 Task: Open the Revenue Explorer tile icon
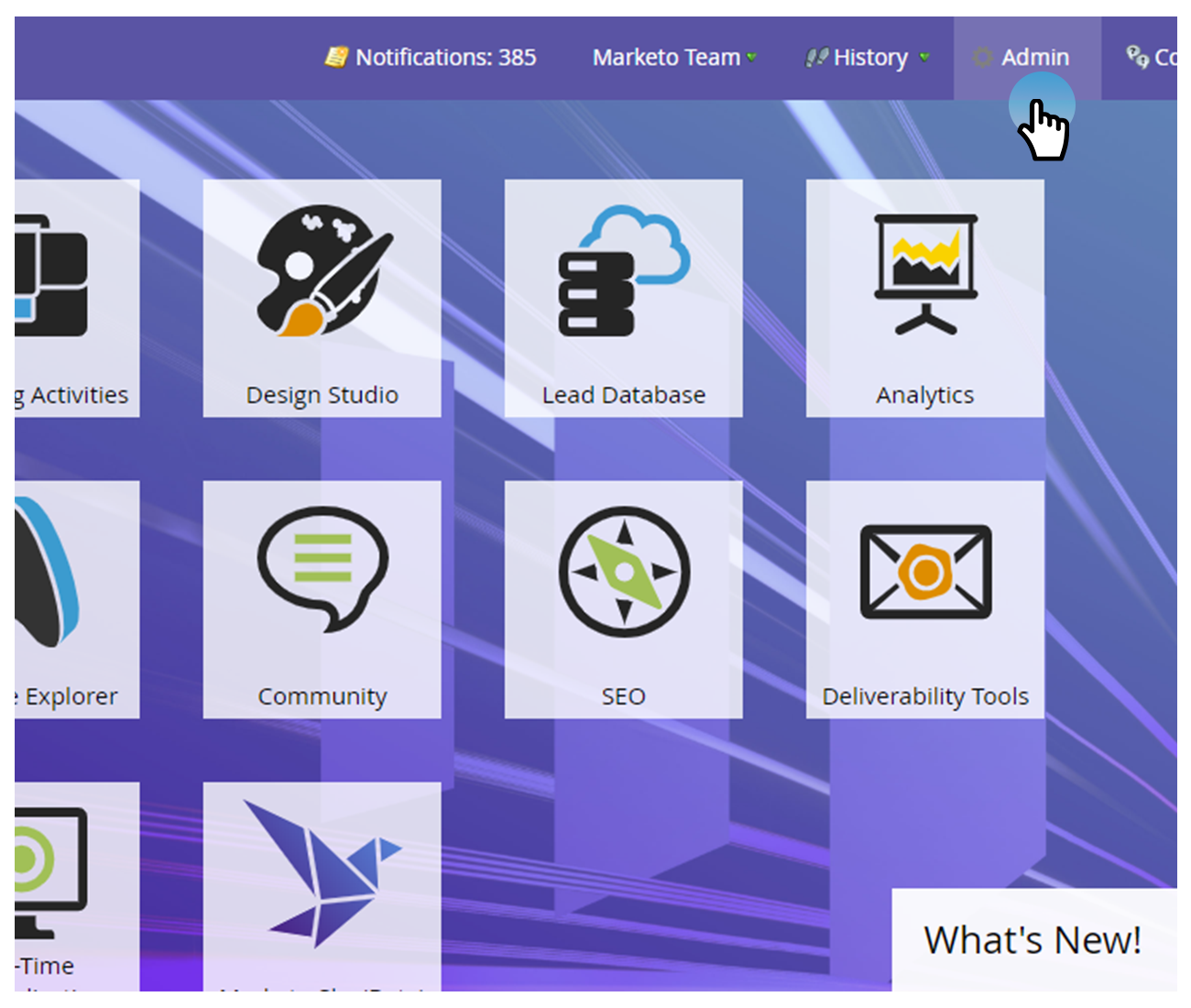click(46, 573)
